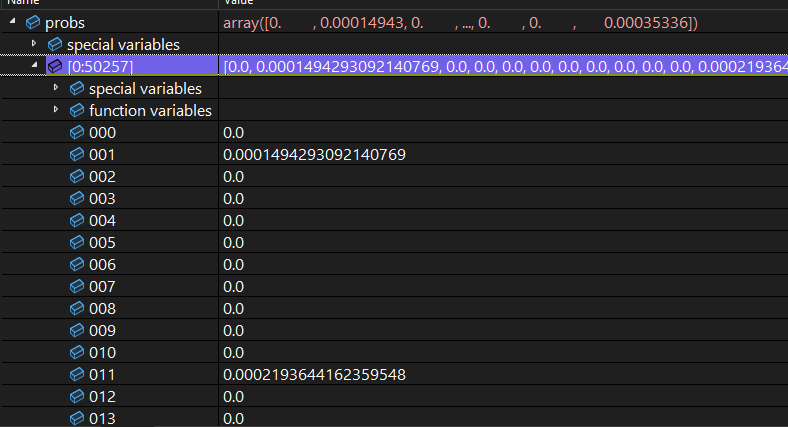Click the cube icon for element 000
Screen dimensions: 788x427
pyautogui.click(x=77, y=132)
